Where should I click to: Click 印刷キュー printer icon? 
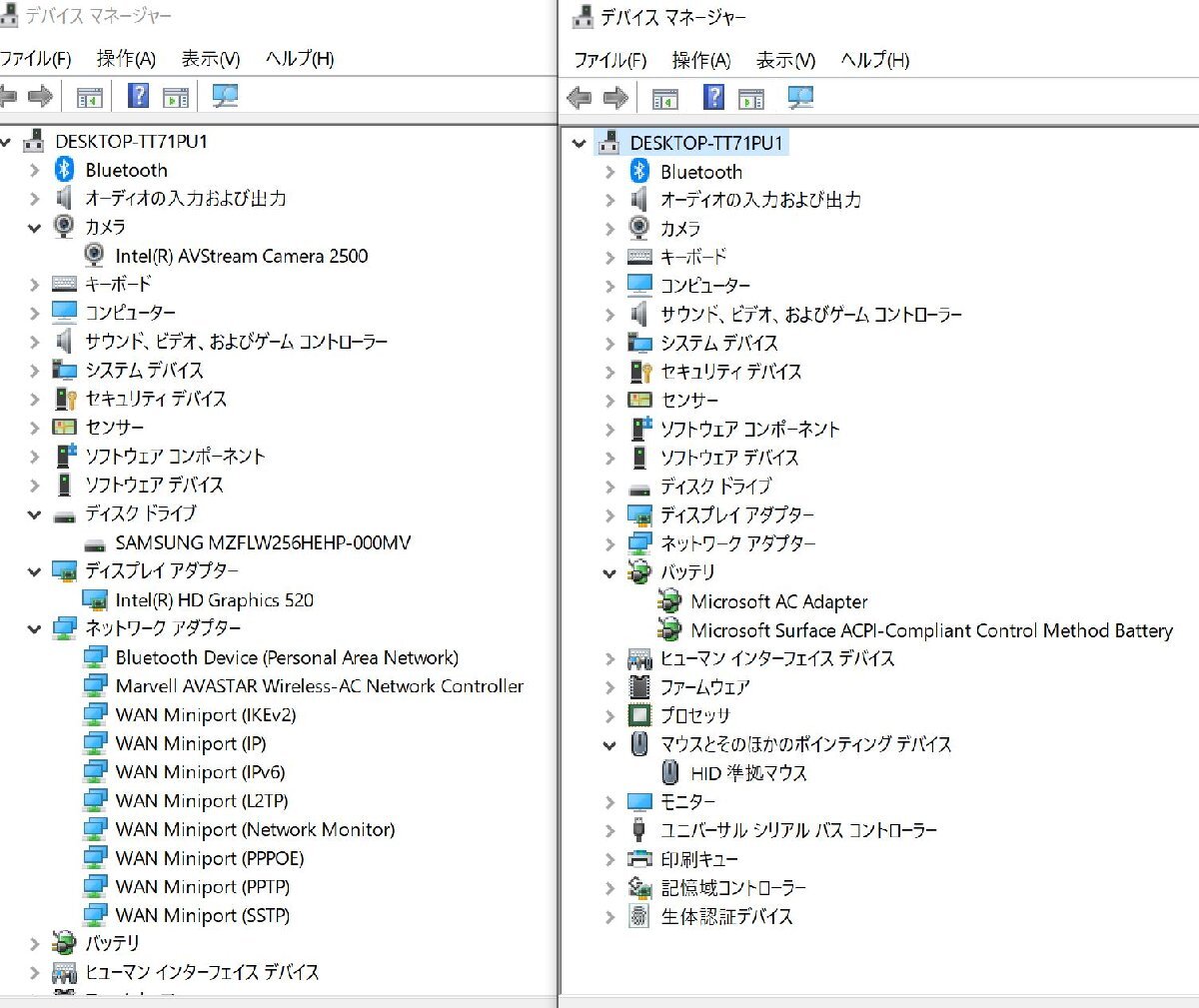pos(639,858)
